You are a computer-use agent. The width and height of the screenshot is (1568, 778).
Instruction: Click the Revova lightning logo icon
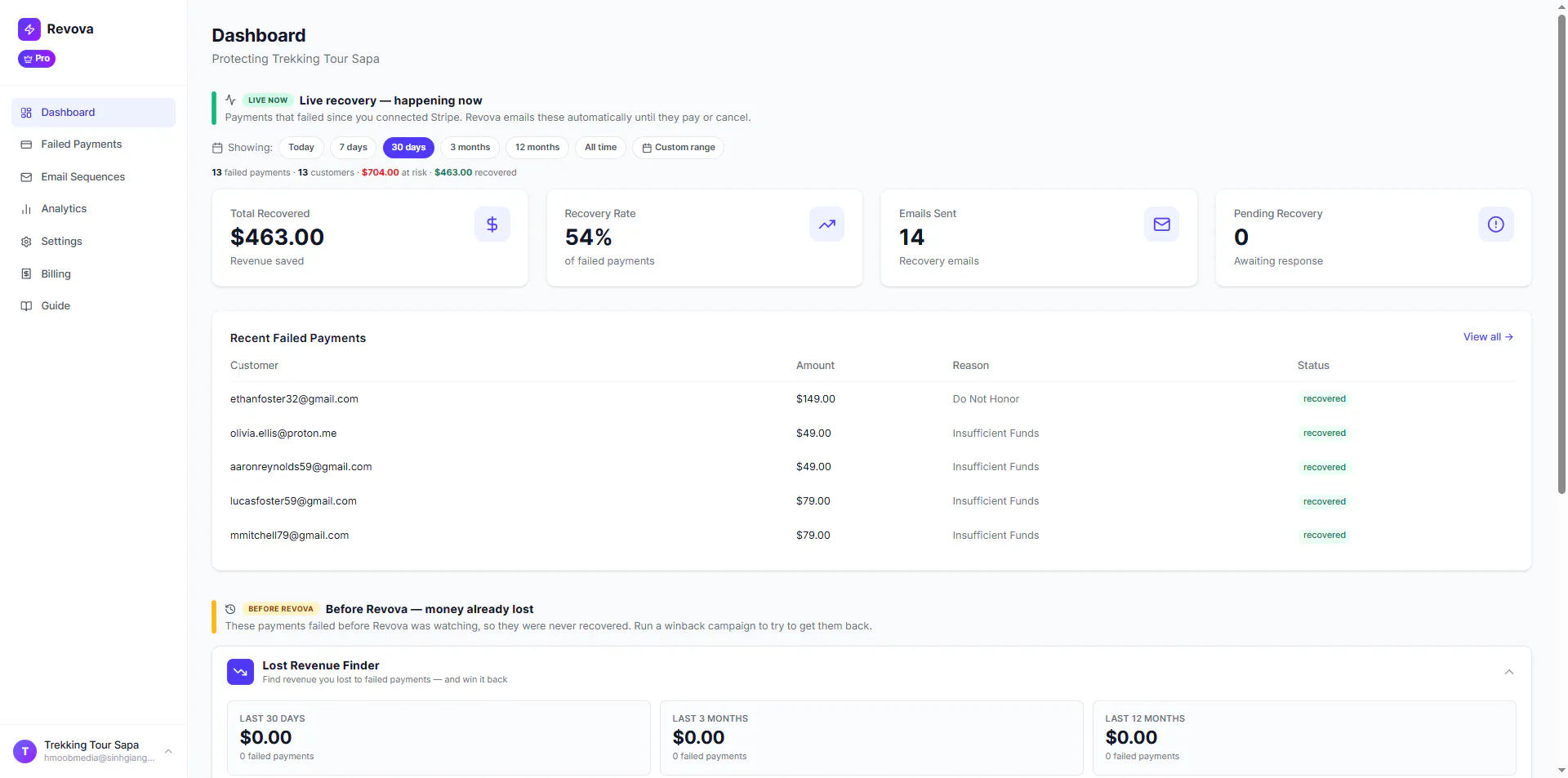[x=29, y=29]
